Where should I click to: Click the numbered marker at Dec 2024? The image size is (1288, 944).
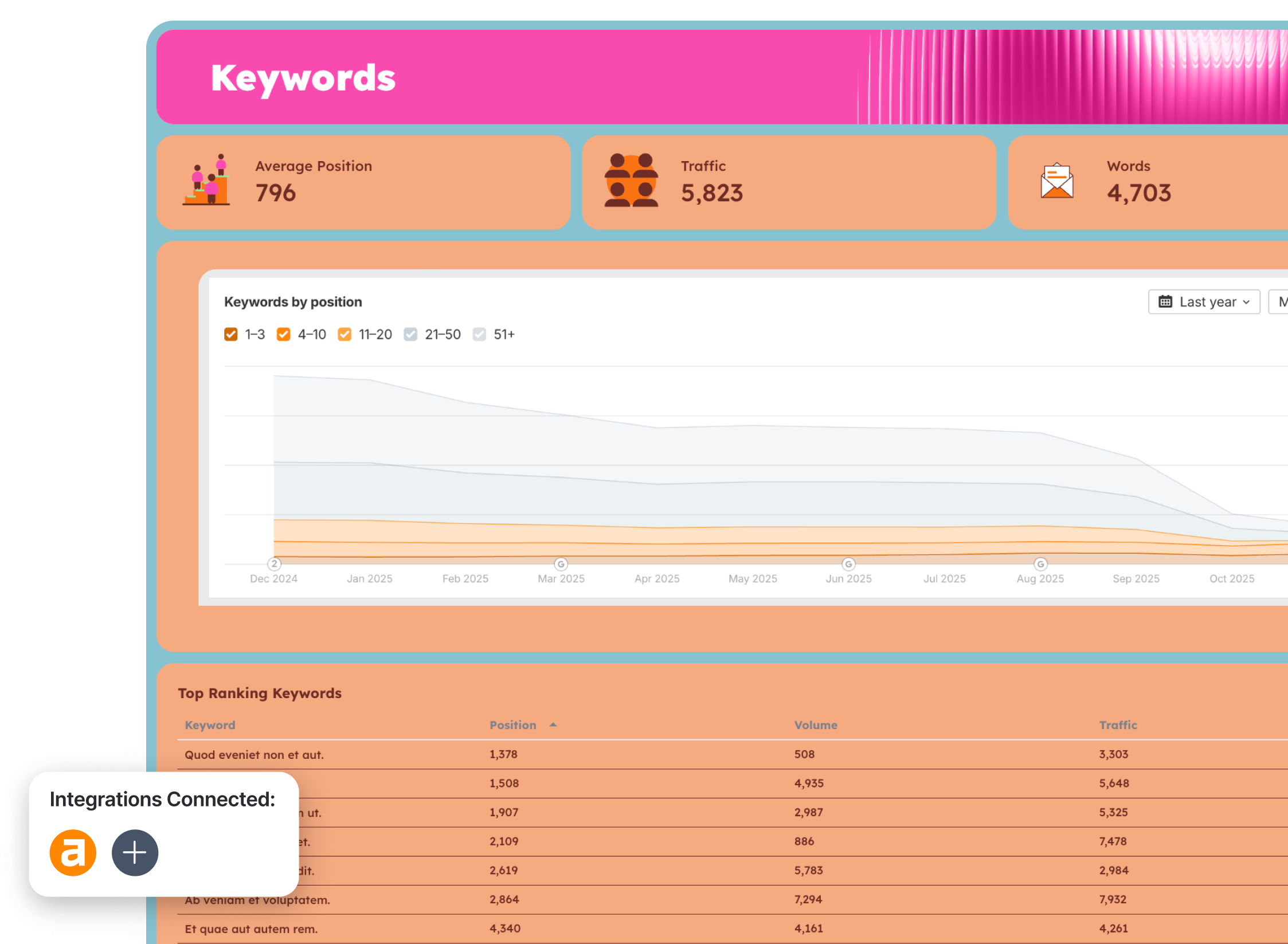click(275, 563)
